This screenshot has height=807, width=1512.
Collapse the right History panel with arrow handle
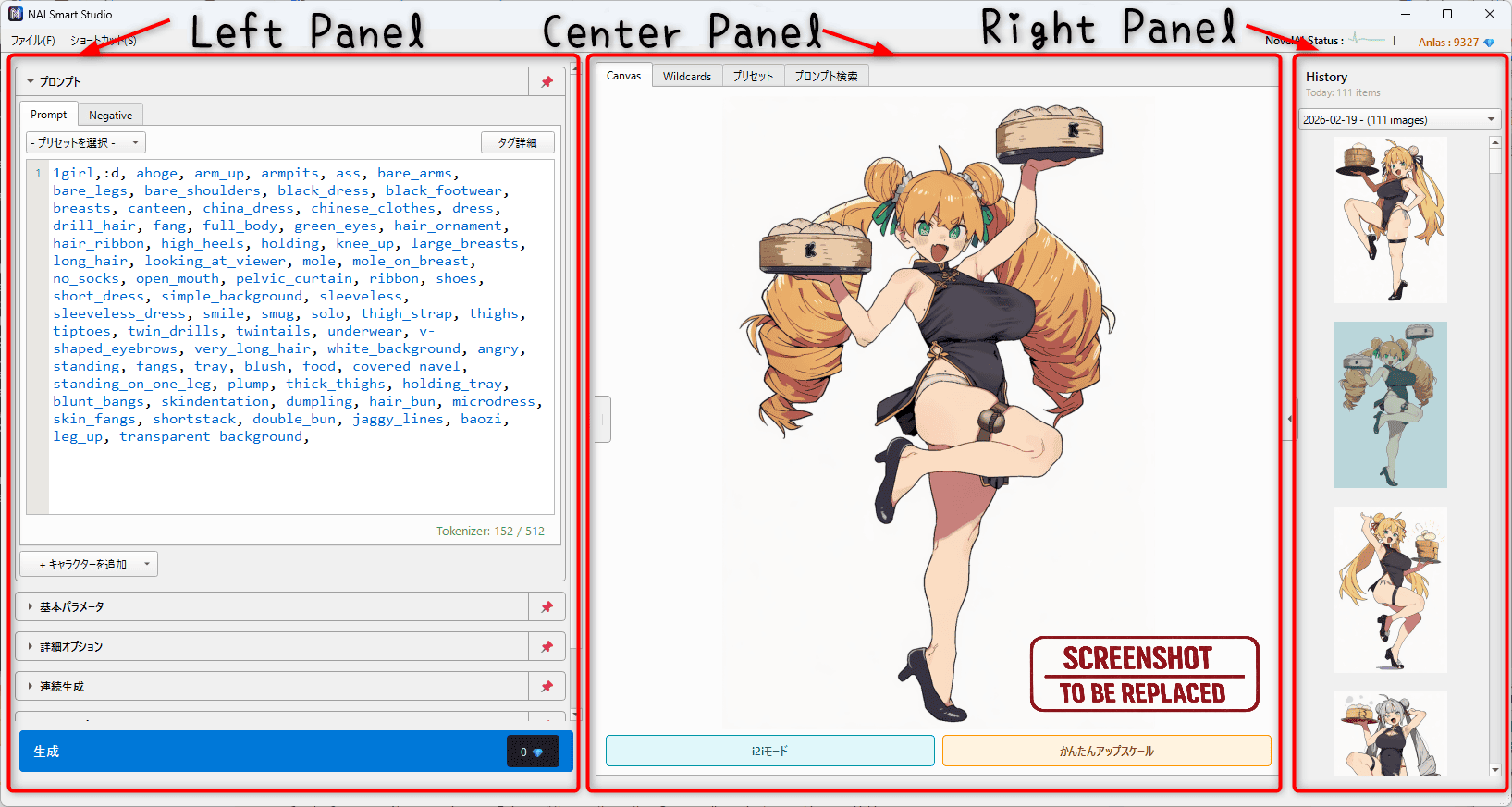(x=1289, y=419)
